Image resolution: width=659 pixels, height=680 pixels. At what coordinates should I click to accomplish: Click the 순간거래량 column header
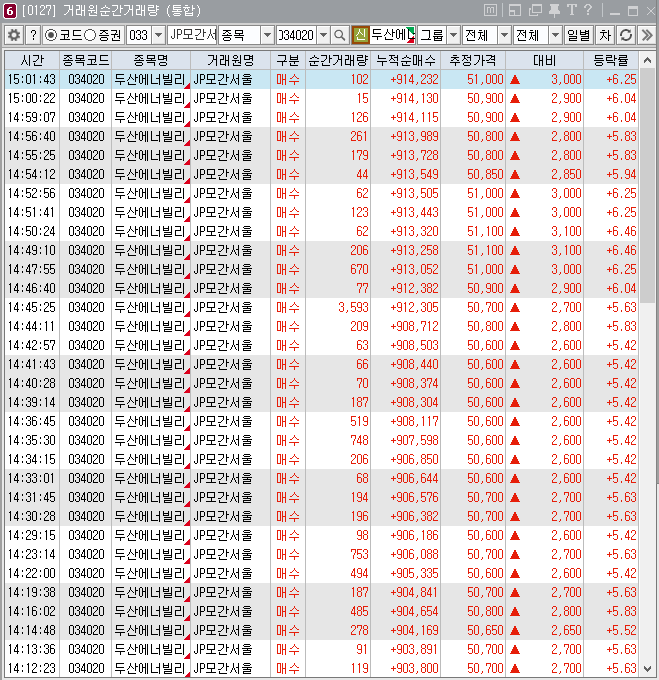point(338,60)
